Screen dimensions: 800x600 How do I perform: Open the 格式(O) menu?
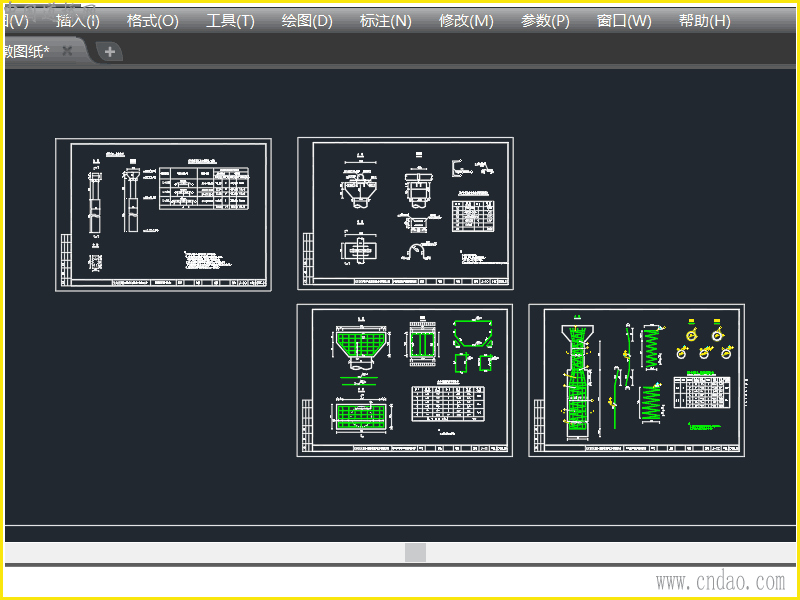coord(153,21)
